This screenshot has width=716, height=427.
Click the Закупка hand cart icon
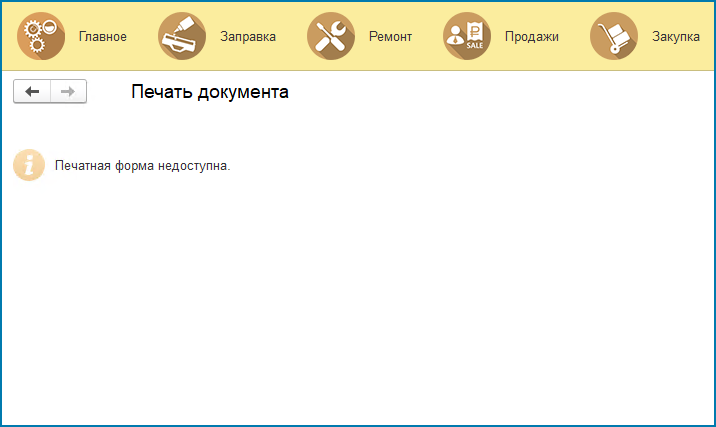click(x=614, y=36)
